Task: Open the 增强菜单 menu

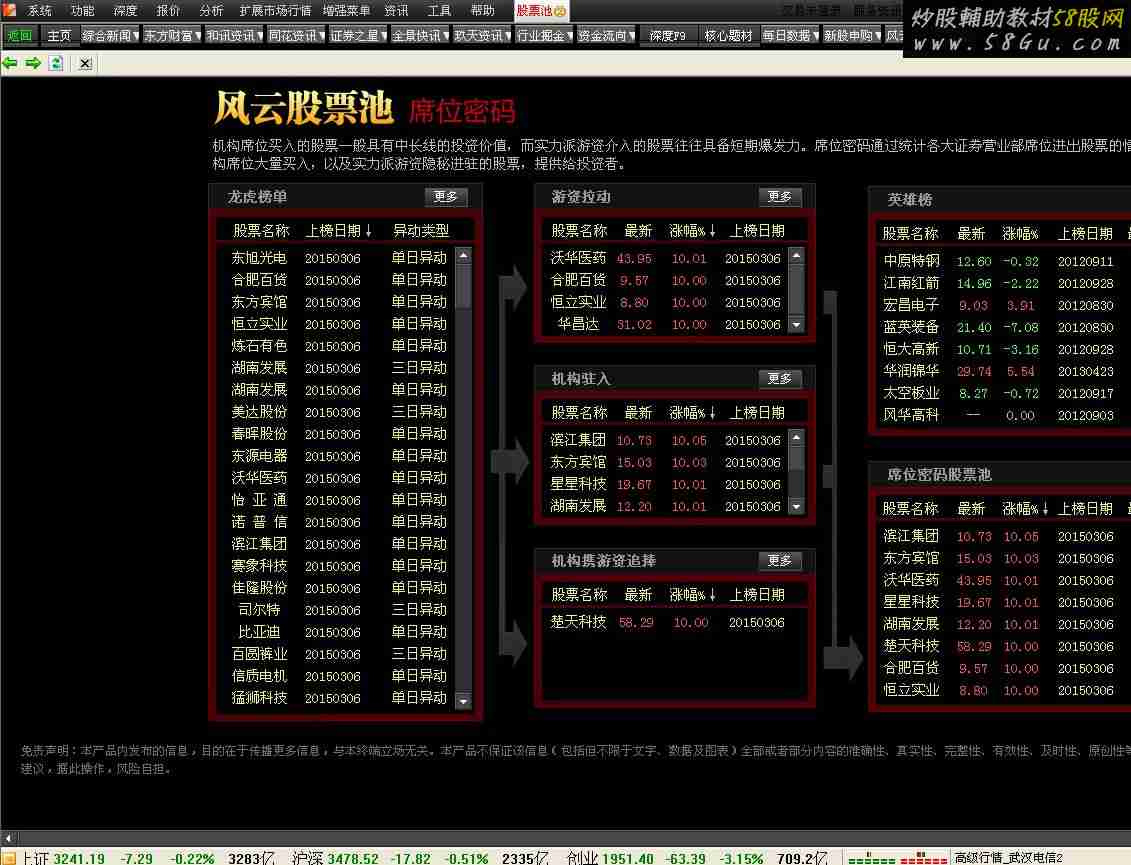Action: point(346,10)
